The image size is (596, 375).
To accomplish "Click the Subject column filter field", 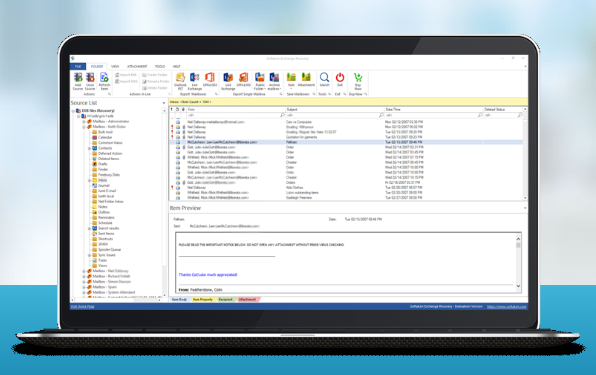I will (x=333, y=115).
